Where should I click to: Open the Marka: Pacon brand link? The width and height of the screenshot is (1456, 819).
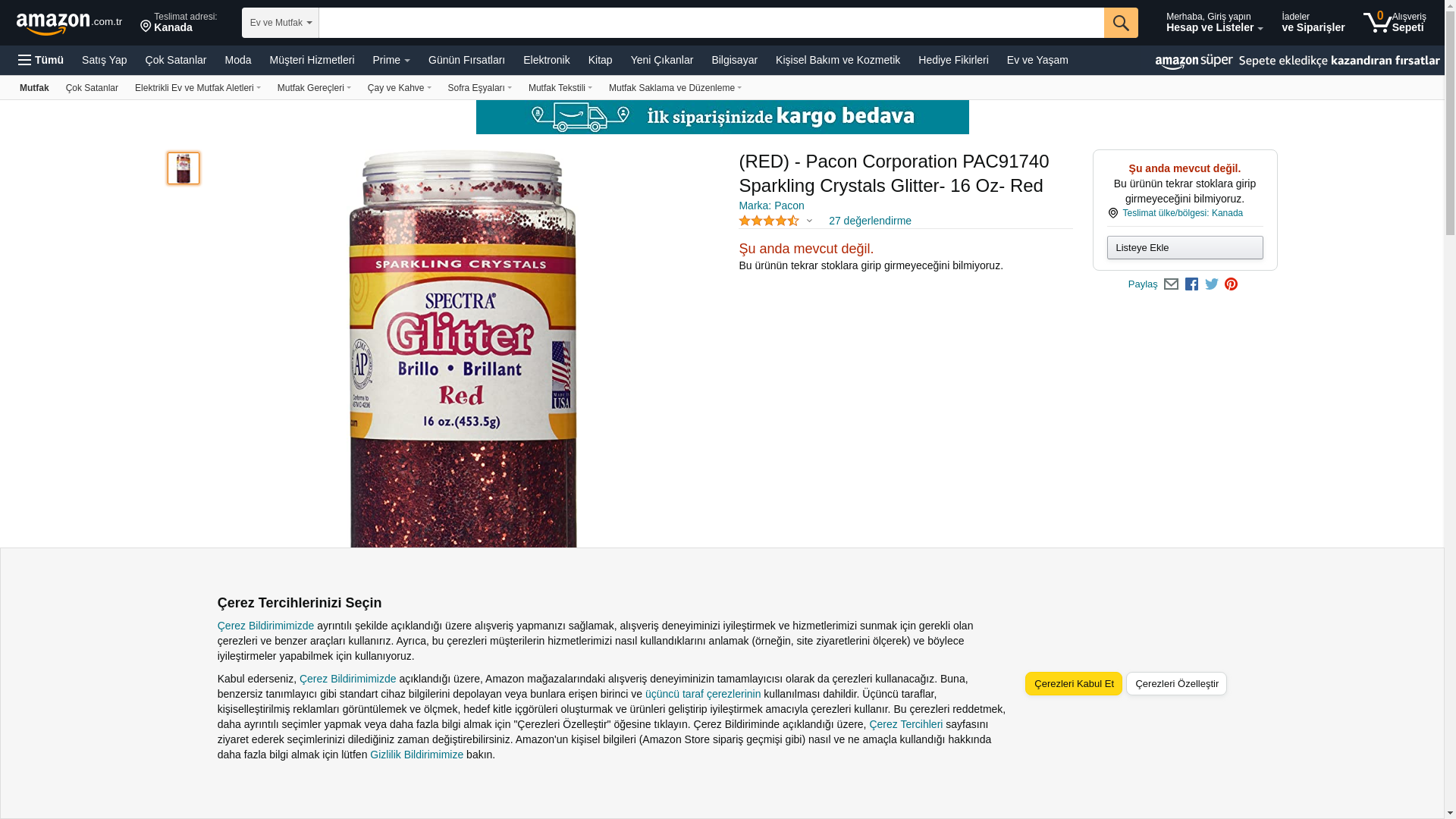click(771, 206)
